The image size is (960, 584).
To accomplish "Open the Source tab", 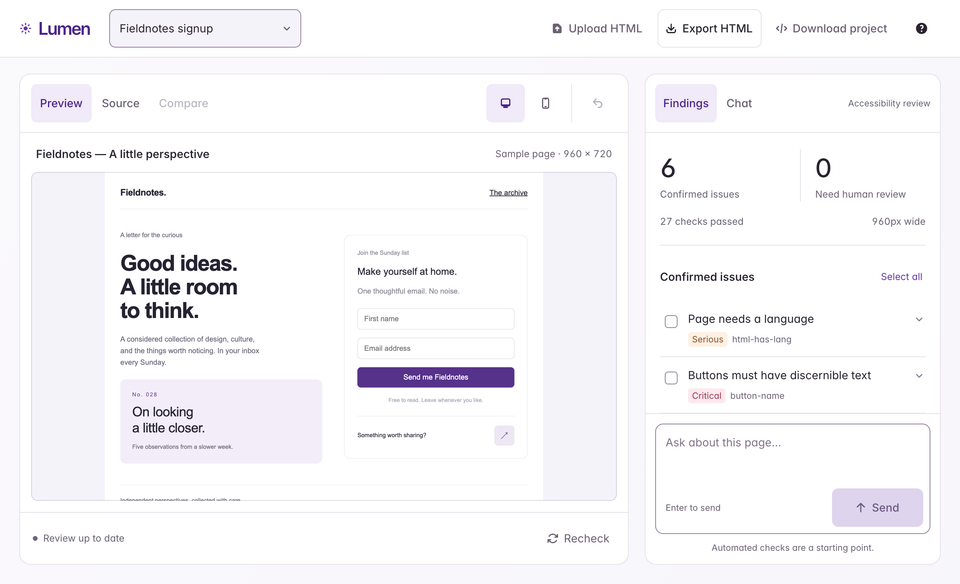I will [x=121, y=103].
